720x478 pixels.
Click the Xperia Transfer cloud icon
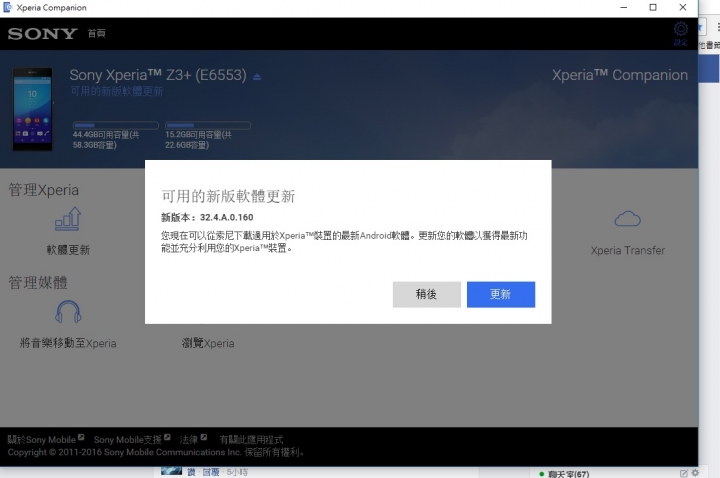click(627, 219)
